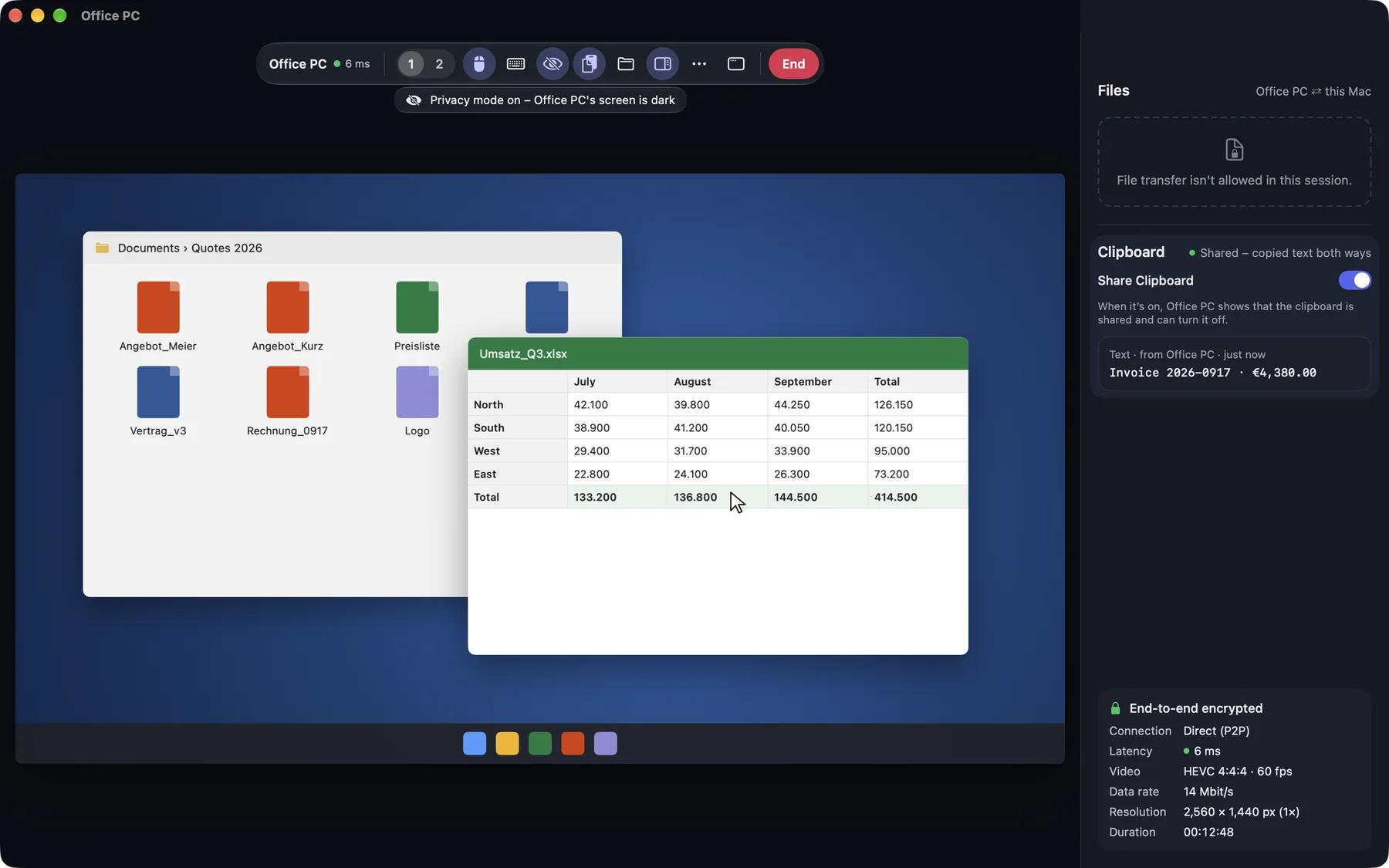The image size is (1389, 868).
Task: Click Documents in the folder breadcrumb
Action: click(x=148, y=248)
